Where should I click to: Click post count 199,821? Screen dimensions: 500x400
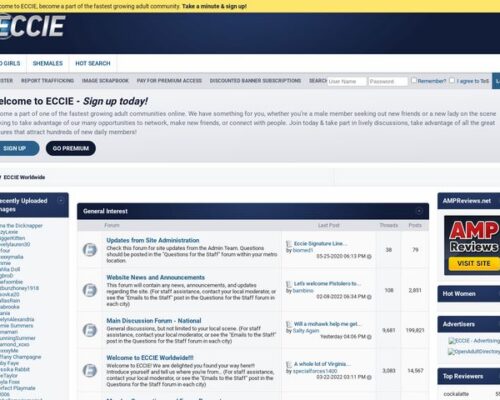(x=415, y=330)
